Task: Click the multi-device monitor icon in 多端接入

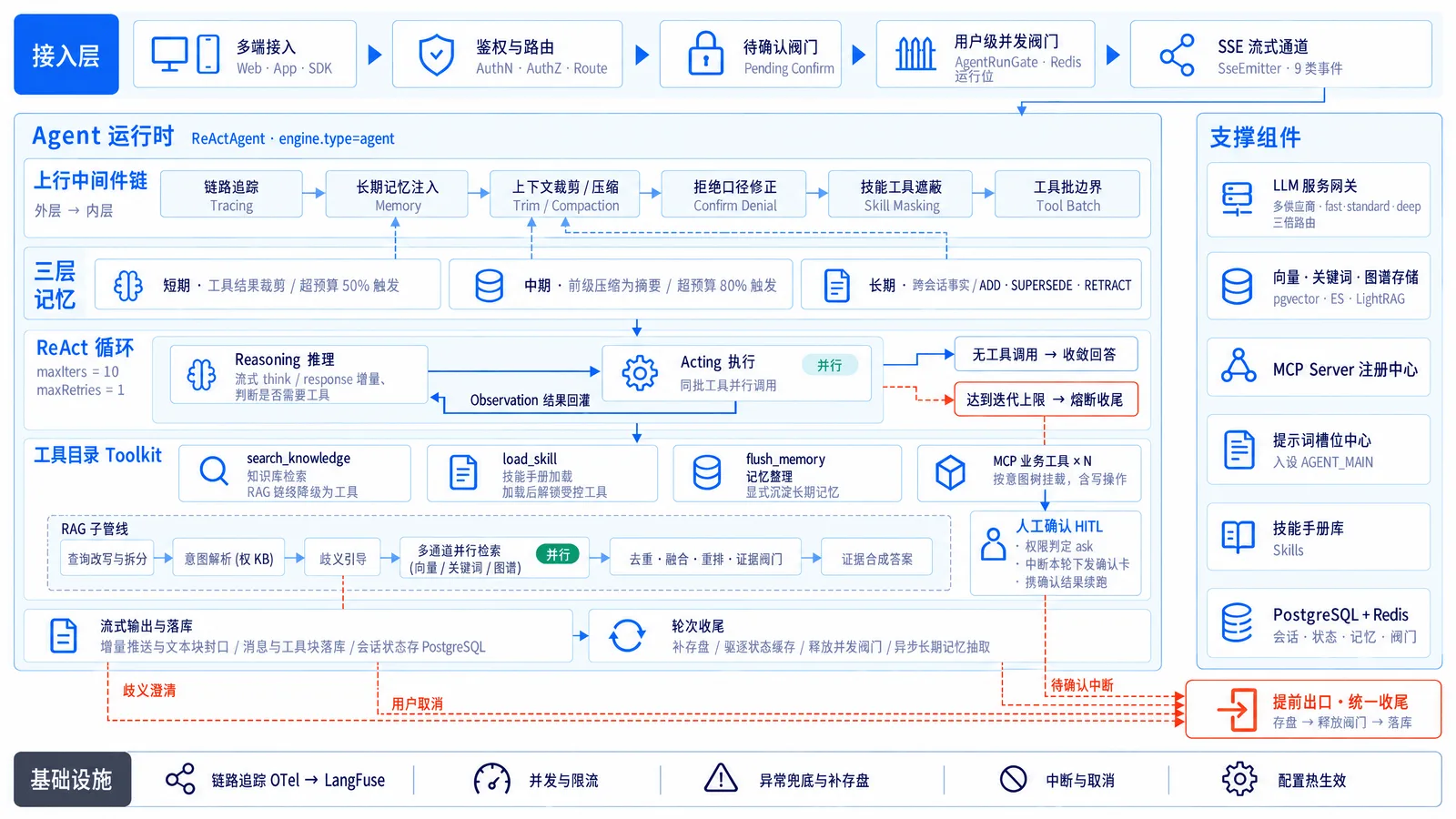Action: [186, 55]
